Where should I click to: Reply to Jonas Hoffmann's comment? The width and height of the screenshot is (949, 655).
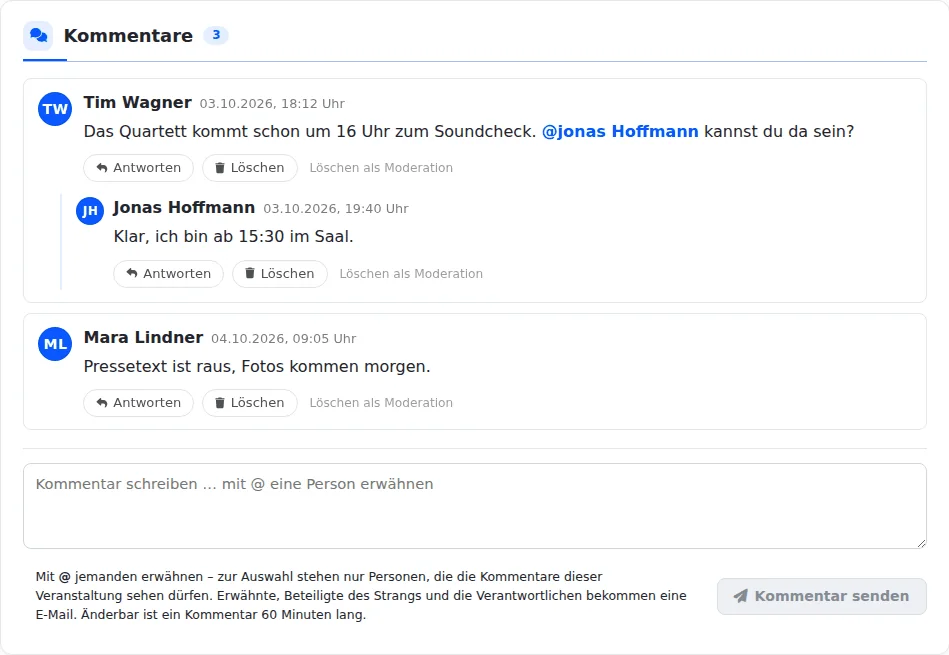coord(169,274)
